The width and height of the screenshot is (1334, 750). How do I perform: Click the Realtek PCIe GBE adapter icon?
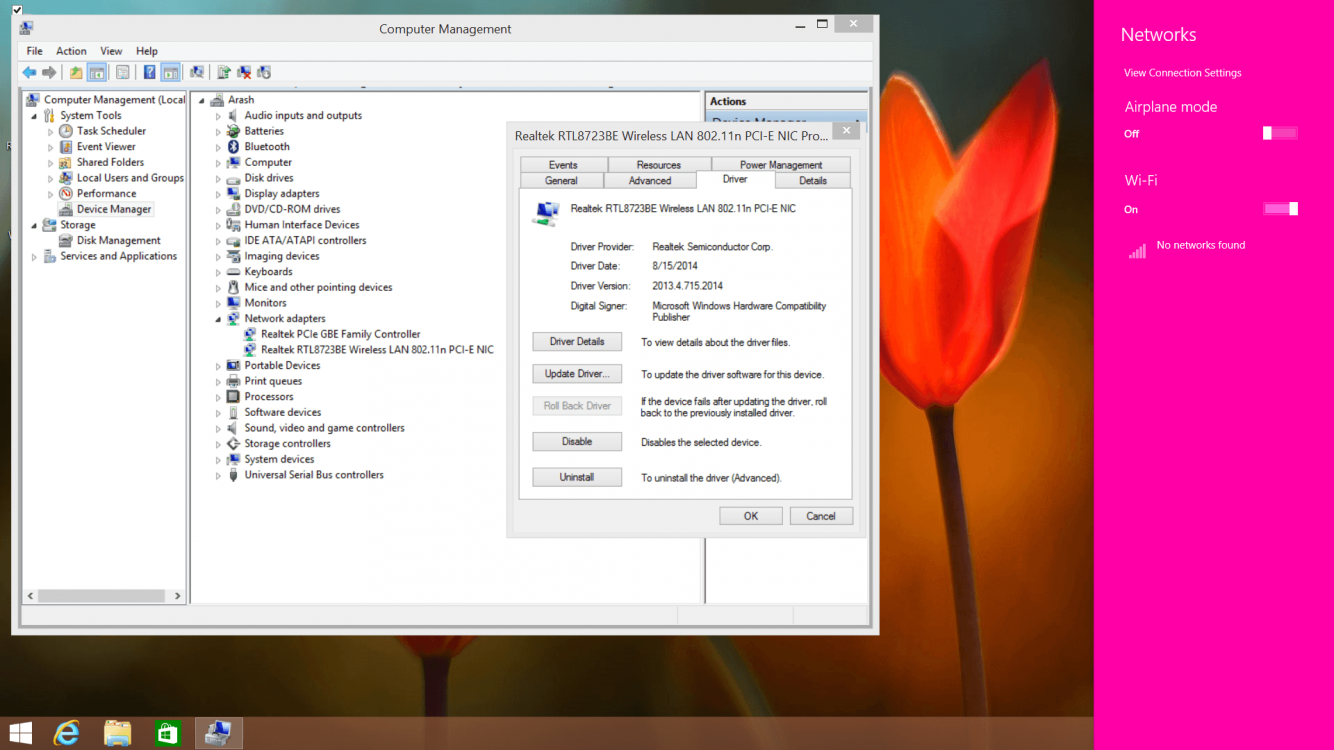point(250,335)
